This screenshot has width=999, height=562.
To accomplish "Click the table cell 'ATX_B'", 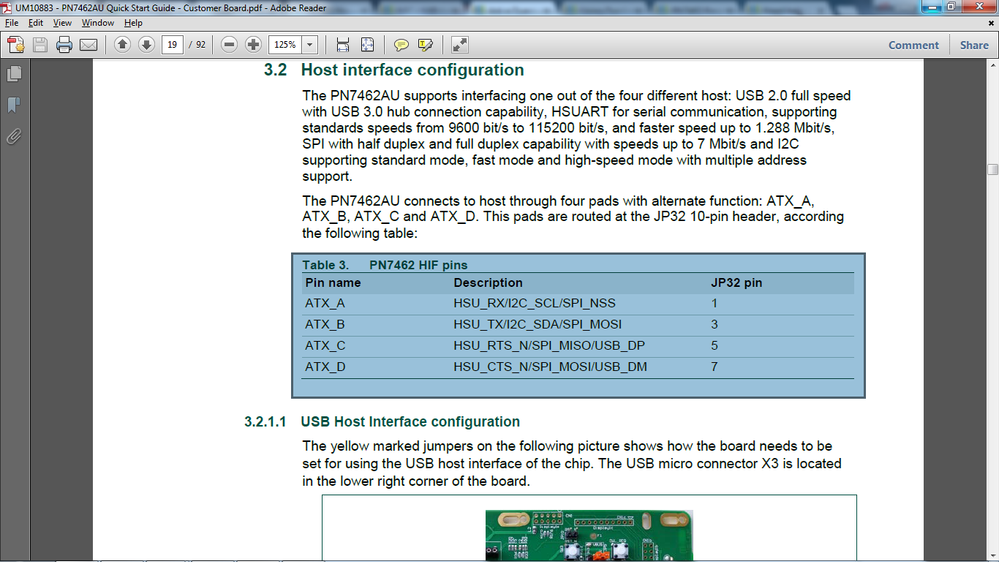I will click(325, 324).
